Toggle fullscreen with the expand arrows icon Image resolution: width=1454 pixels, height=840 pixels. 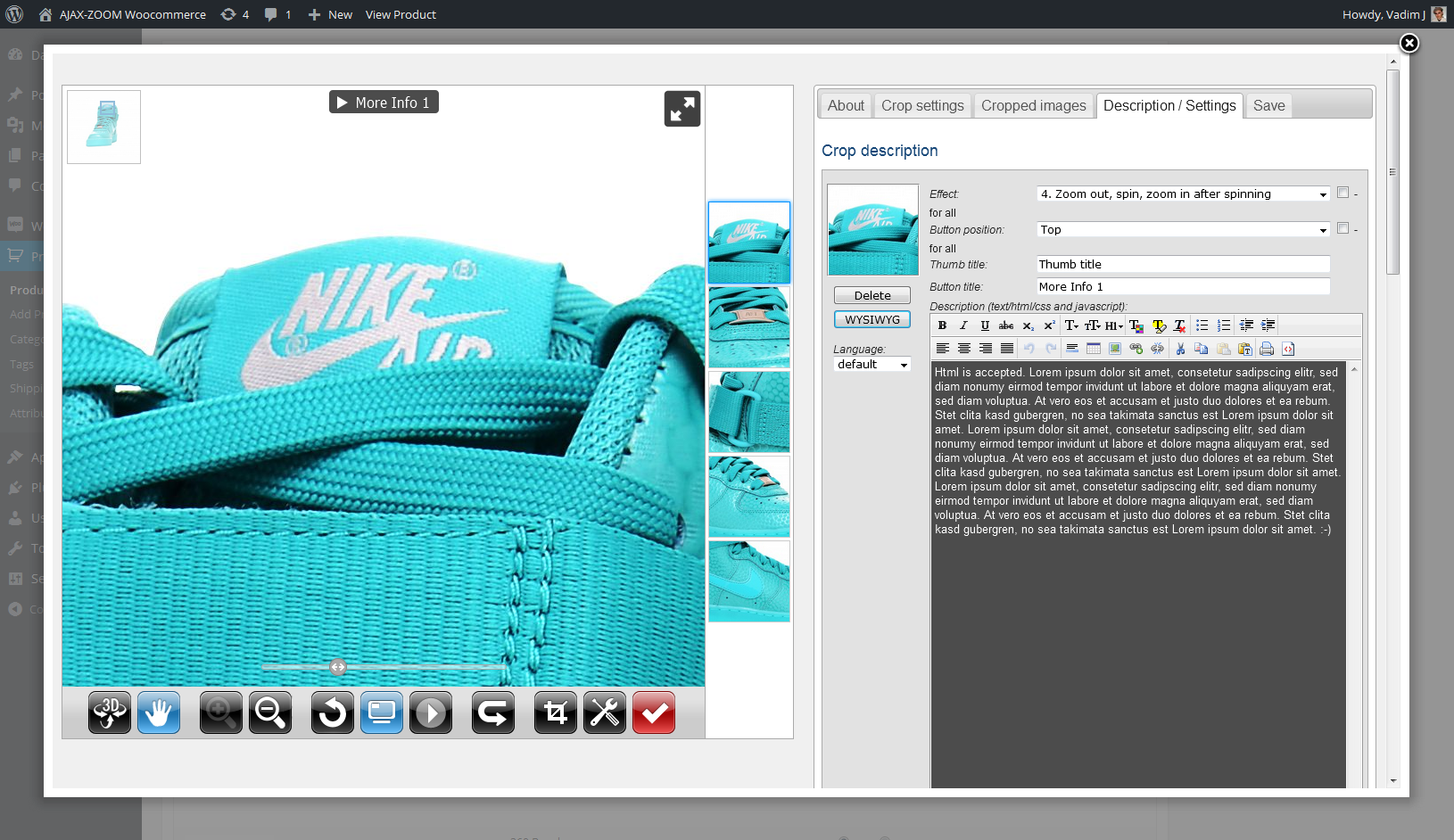click(682, 109)
